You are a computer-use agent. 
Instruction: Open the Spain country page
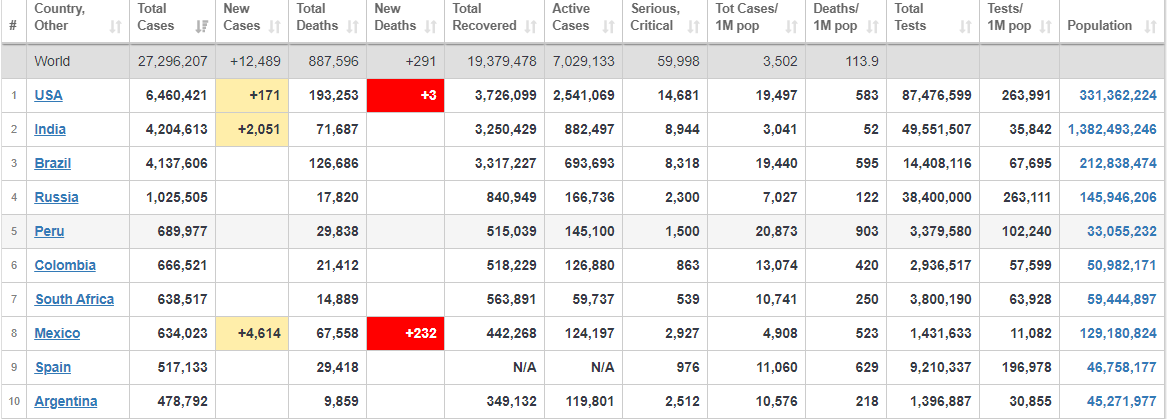coord(53,367)
